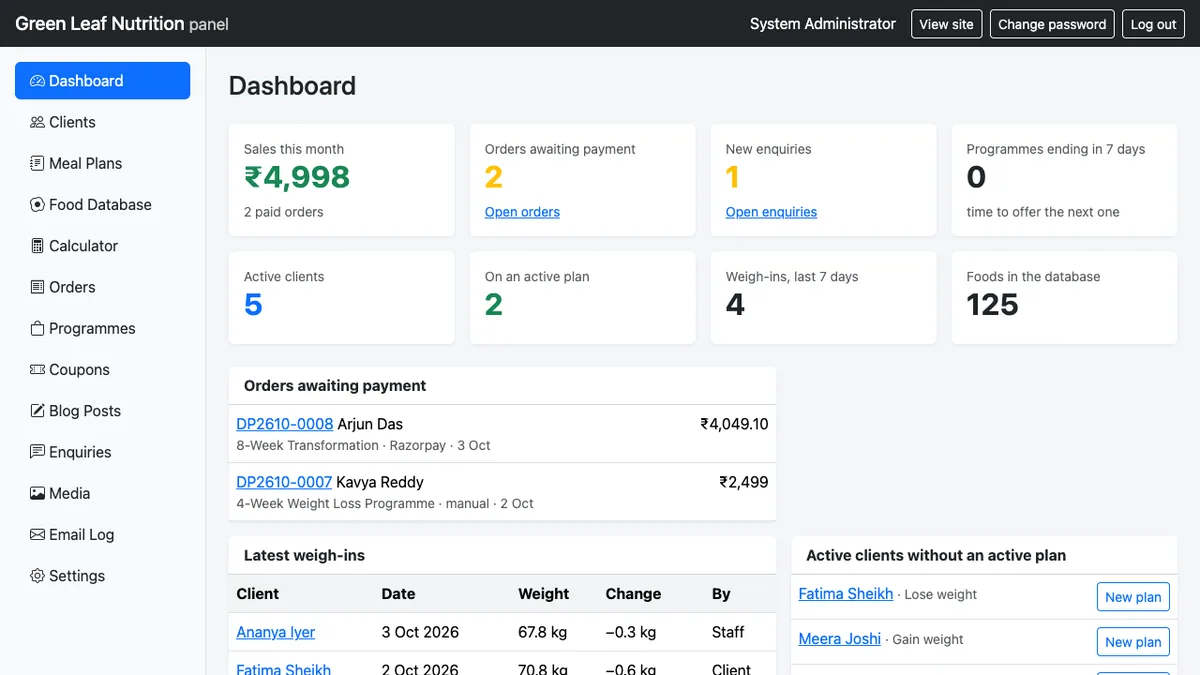The height and width of the screenshot is (675, 1200).
Task: Click the Orders awaiting payment panel heading
Action: tap(335, 385)
